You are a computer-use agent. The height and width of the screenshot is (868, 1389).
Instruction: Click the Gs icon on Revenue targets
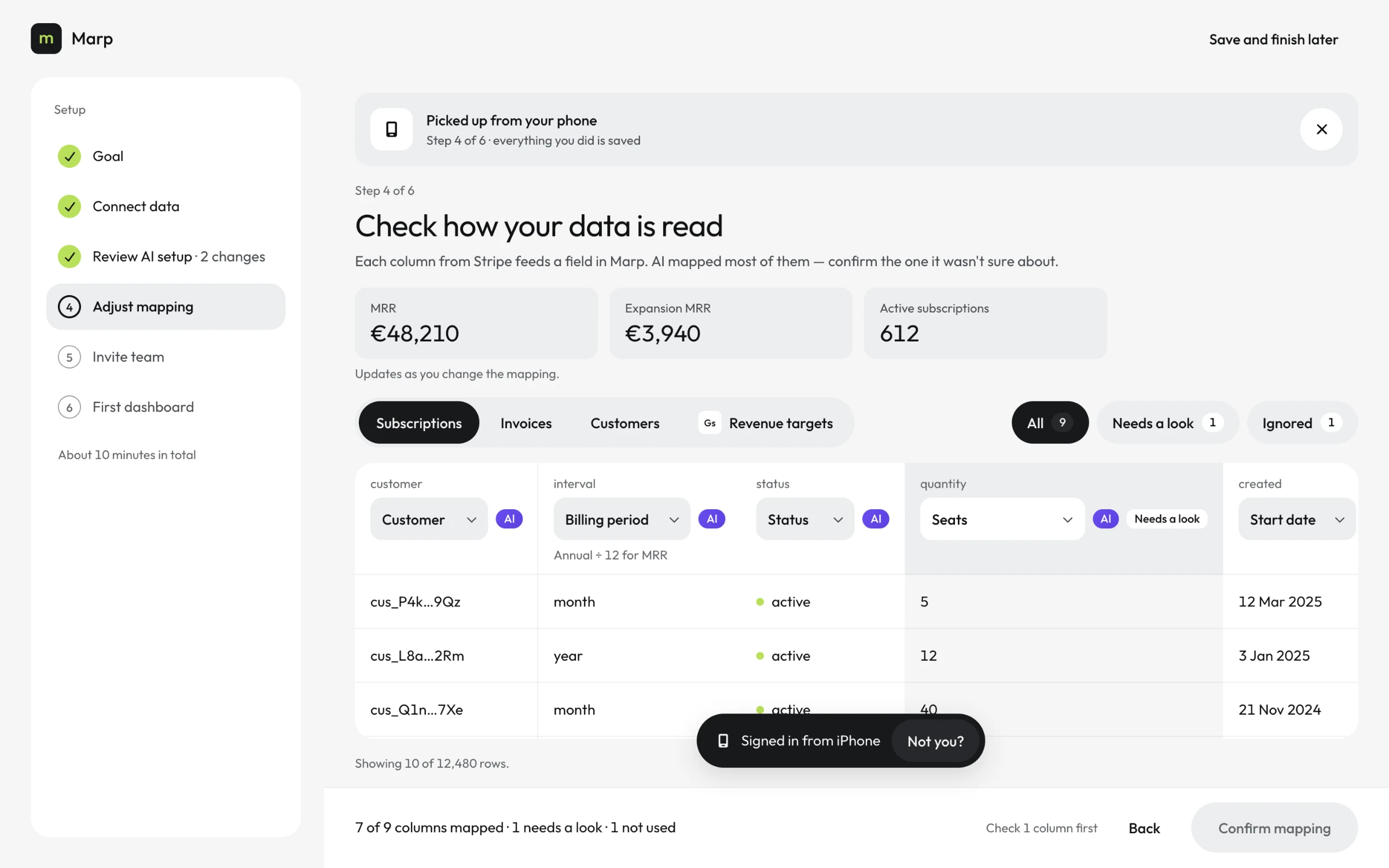(x=710, y=423)
